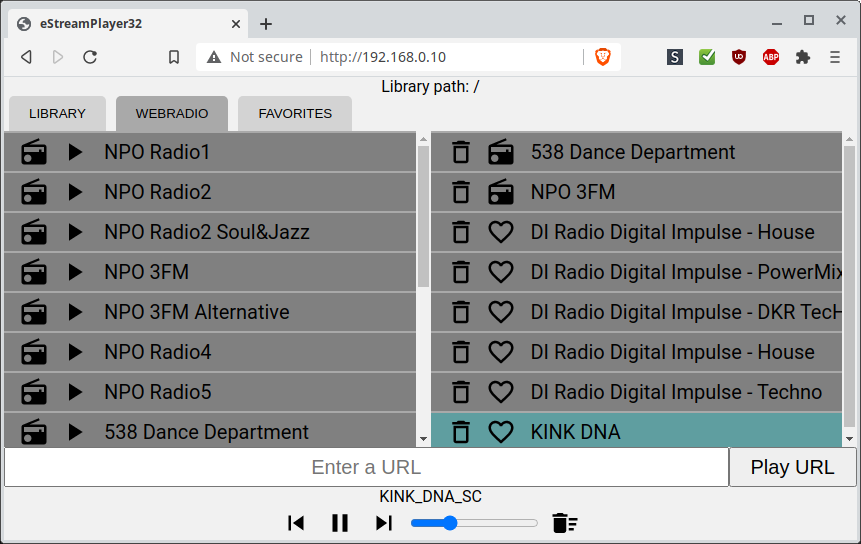The width and height of the screenshot is (861, 544).
Task: Click the Not secure warning indicator
Action: (x=255, y=57)
